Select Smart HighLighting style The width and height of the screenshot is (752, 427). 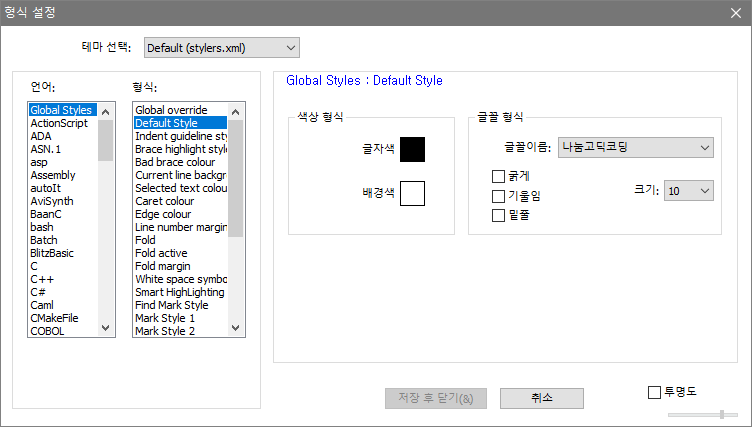[x=180, y=292]
